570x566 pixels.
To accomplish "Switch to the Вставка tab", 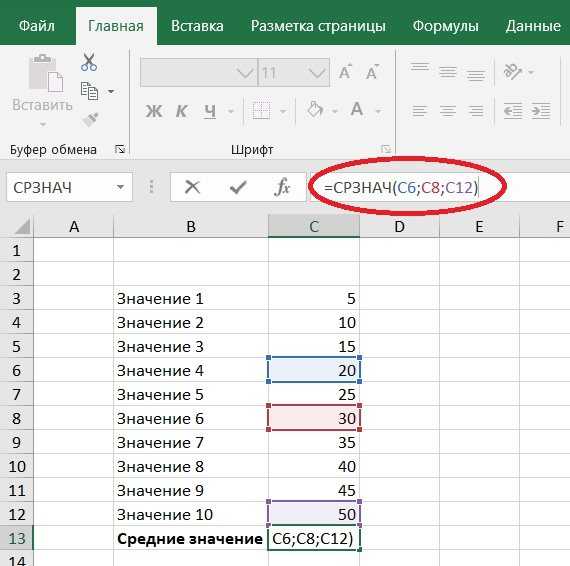I will coord(197,26).
